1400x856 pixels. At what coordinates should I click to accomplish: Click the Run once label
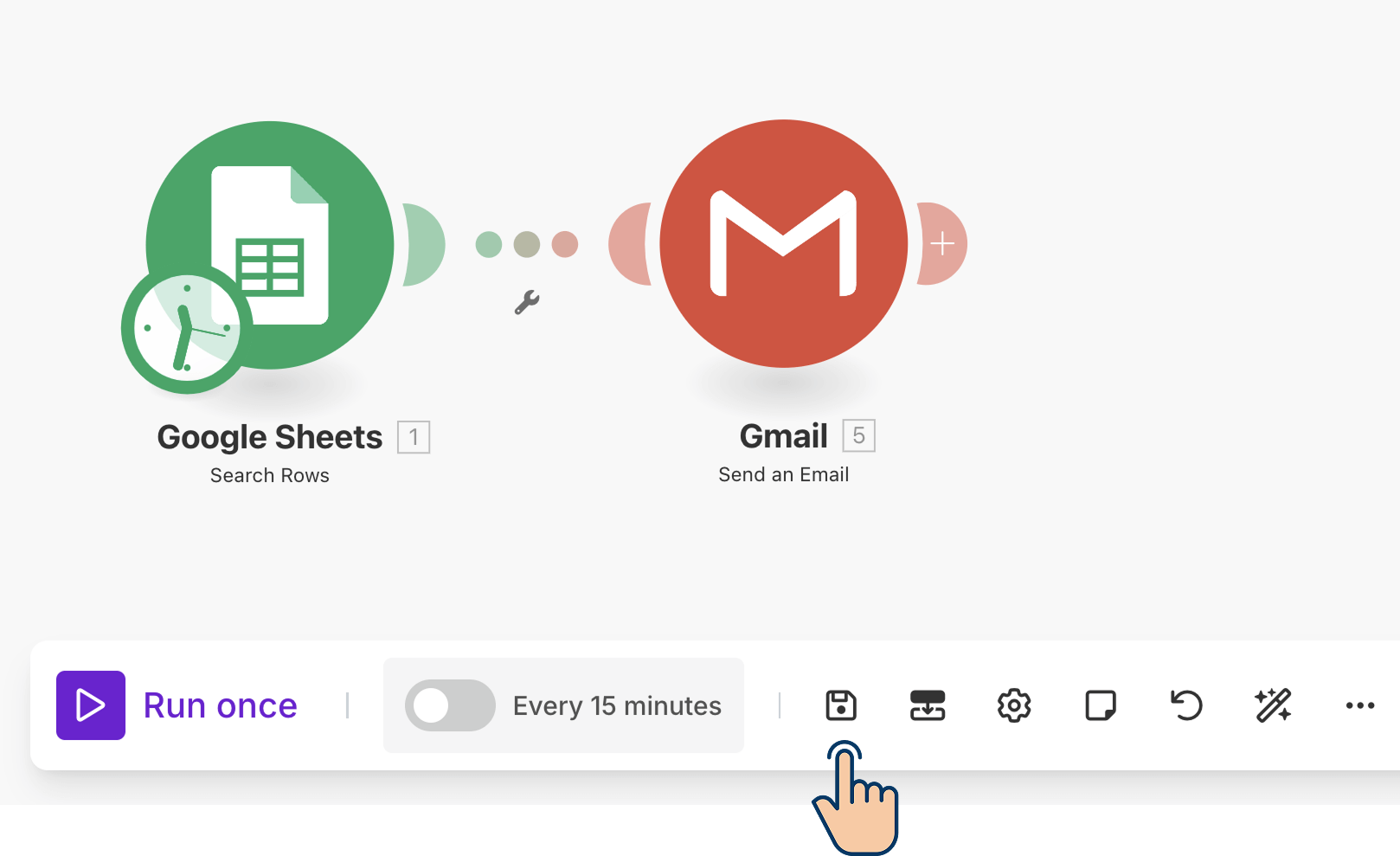(x=221, y=705)
